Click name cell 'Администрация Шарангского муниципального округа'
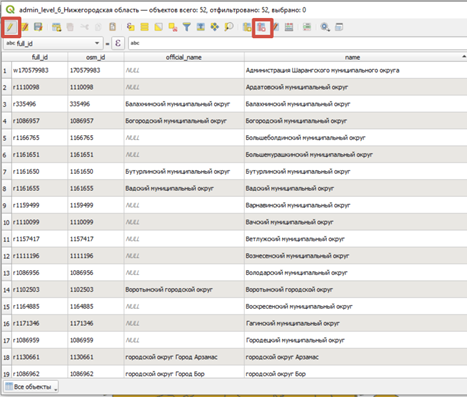467x397 pixels. coord(355,70)
